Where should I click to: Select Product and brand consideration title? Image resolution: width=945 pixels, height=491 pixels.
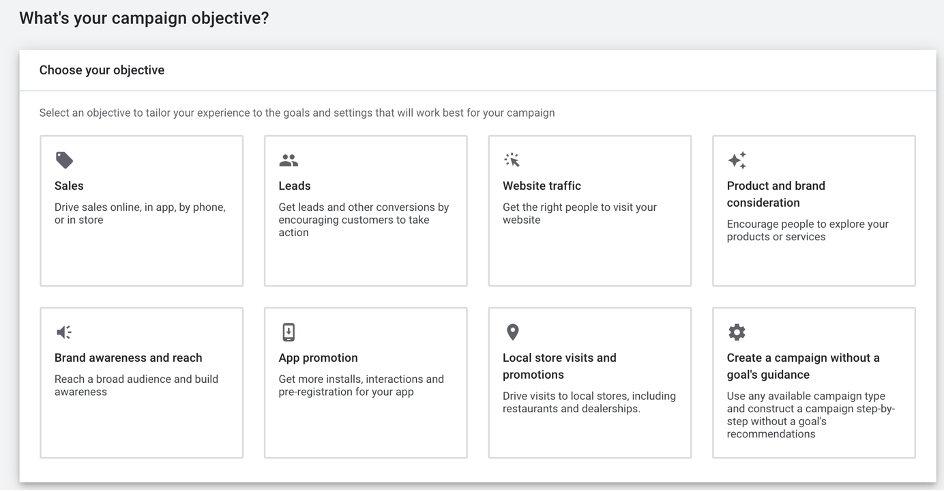[x=776, y=194]
